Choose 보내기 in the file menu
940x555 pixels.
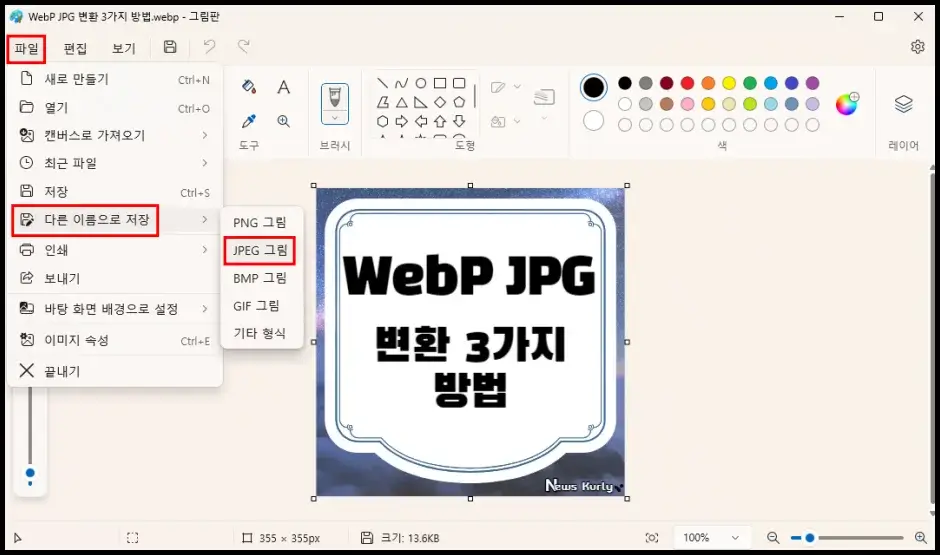115,278
